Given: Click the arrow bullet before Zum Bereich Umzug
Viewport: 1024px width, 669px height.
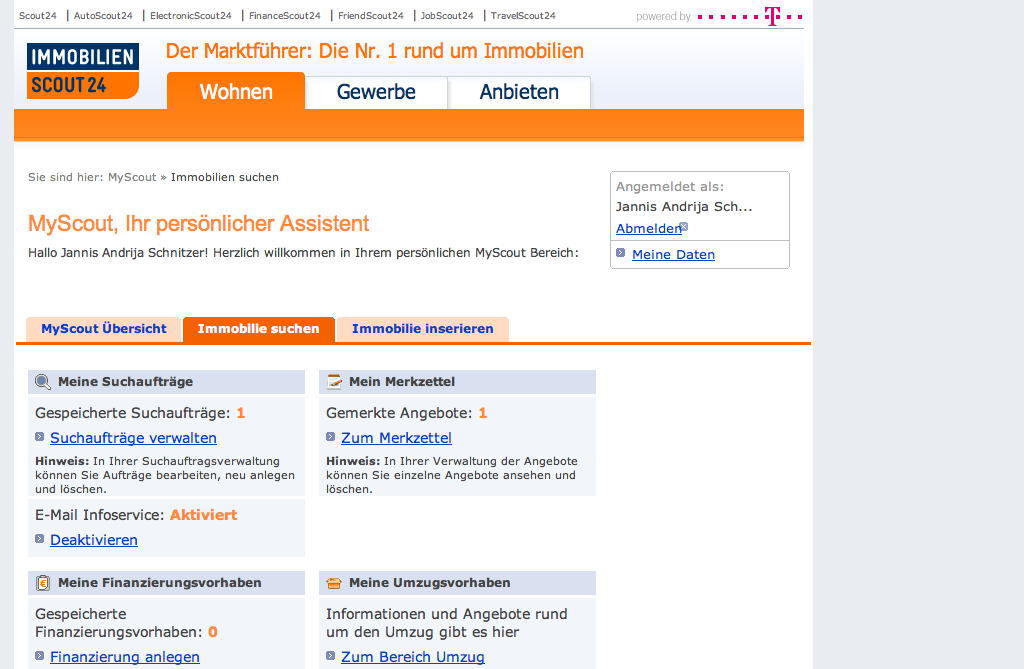Looking at the screenshot, I should click(330, 656).
